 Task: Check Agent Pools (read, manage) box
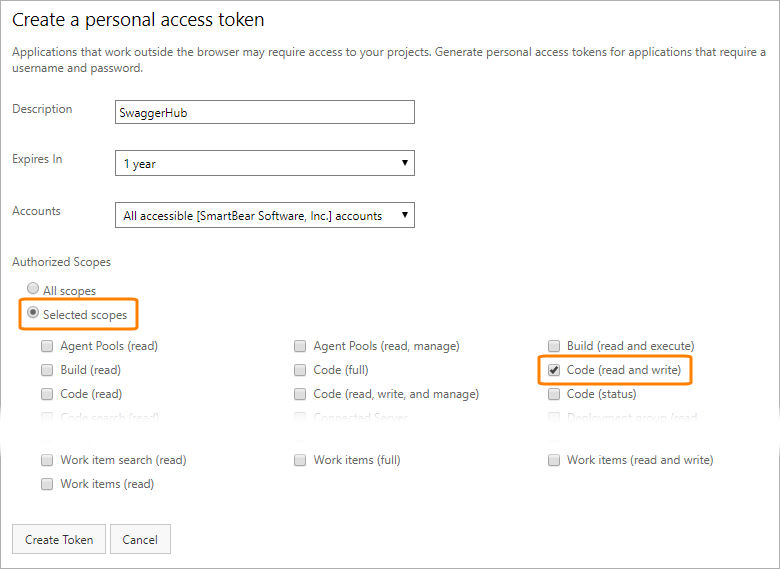tap(300, 346)
